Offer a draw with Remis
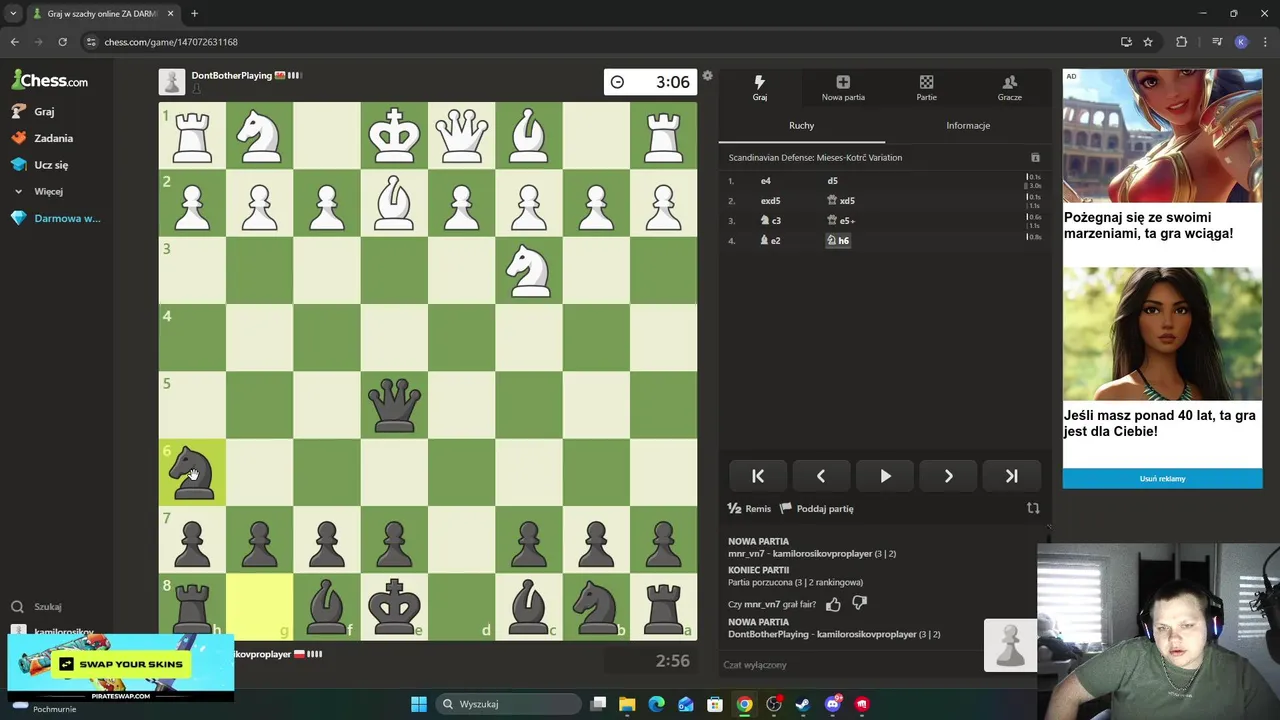1280x720 pixels. (x=749, y=508)
